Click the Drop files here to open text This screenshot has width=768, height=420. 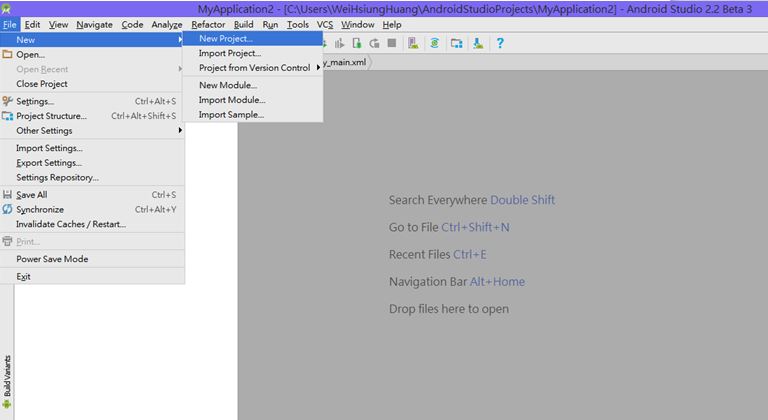(449, 309)
